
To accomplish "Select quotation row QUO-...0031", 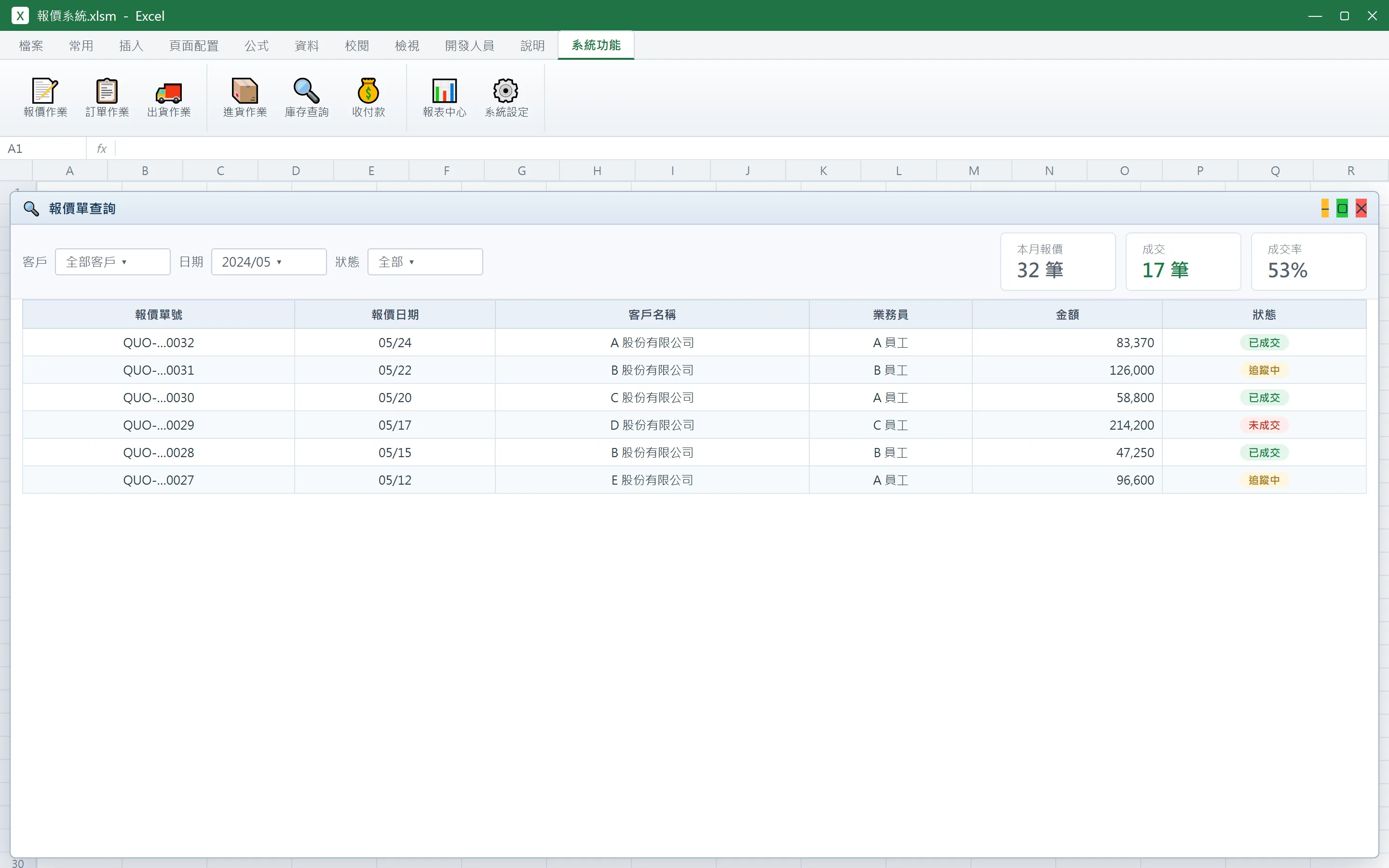I will 694,370.
